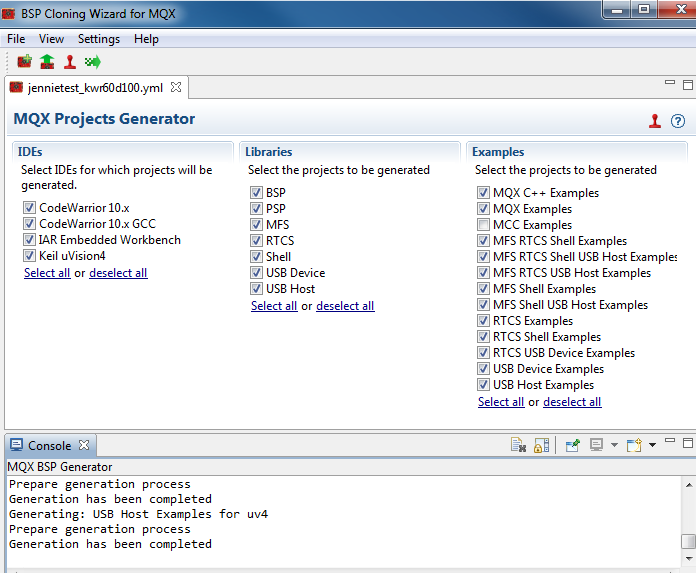This screenshot has width=696, height=573.
Task: Click "deselect all" under Libraries
Action: point(345,306)
